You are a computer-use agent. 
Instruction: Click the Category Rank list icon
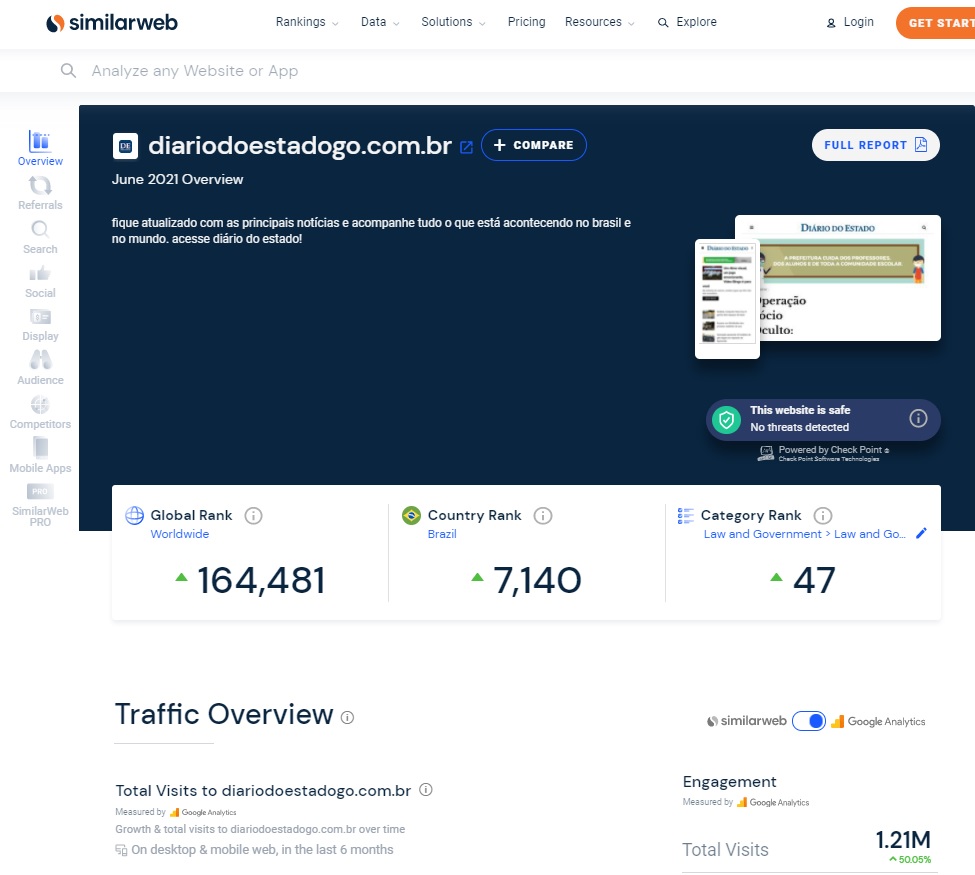pyautogui.click(x=685, y=516)
